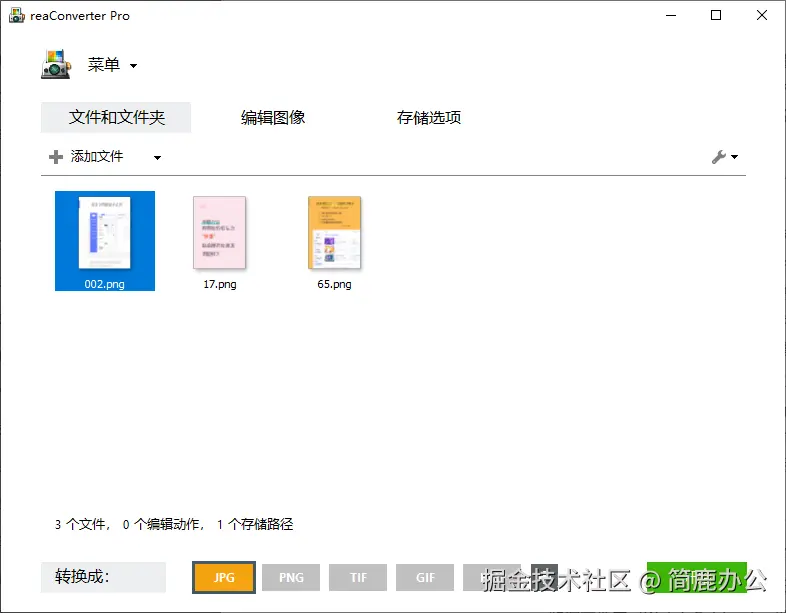Click the plus icon beside 添加文件
The width and height of the screenshot is (786, 613).
point(56,157)
